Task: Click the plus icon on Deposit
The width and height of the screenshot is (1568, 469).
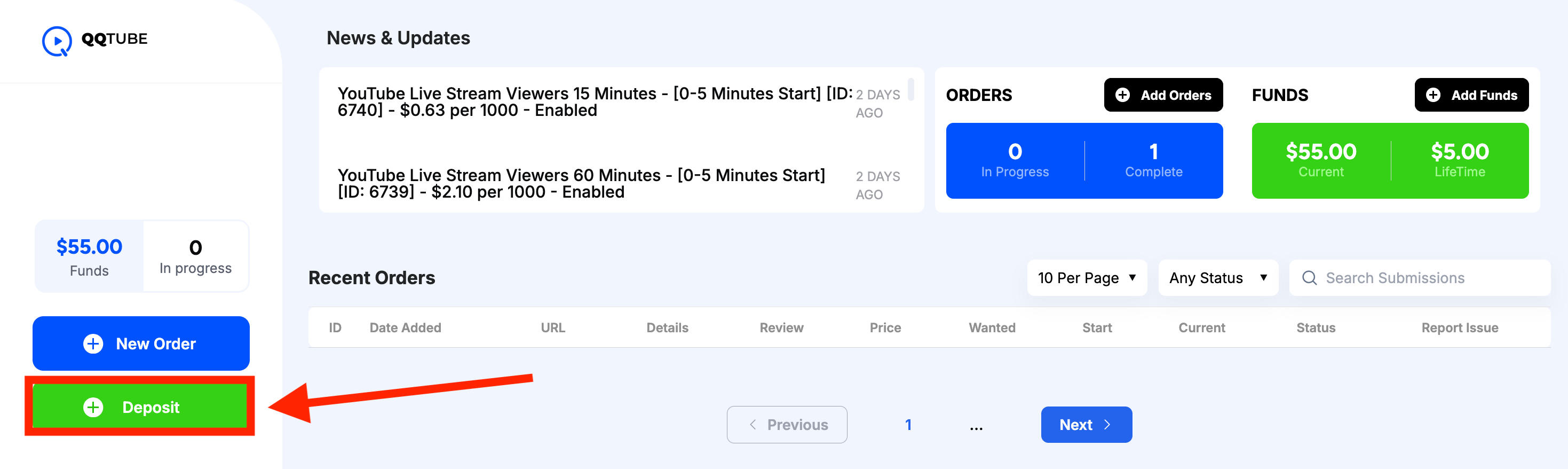Action: coord(93,407)
